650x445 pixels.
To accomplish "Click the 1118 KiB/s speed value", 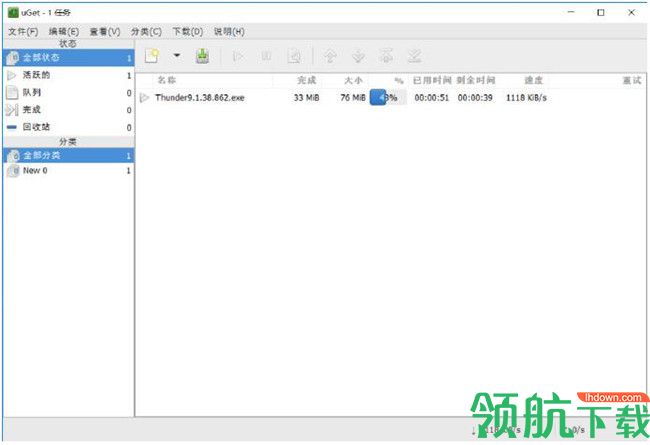I will point(526,98).
